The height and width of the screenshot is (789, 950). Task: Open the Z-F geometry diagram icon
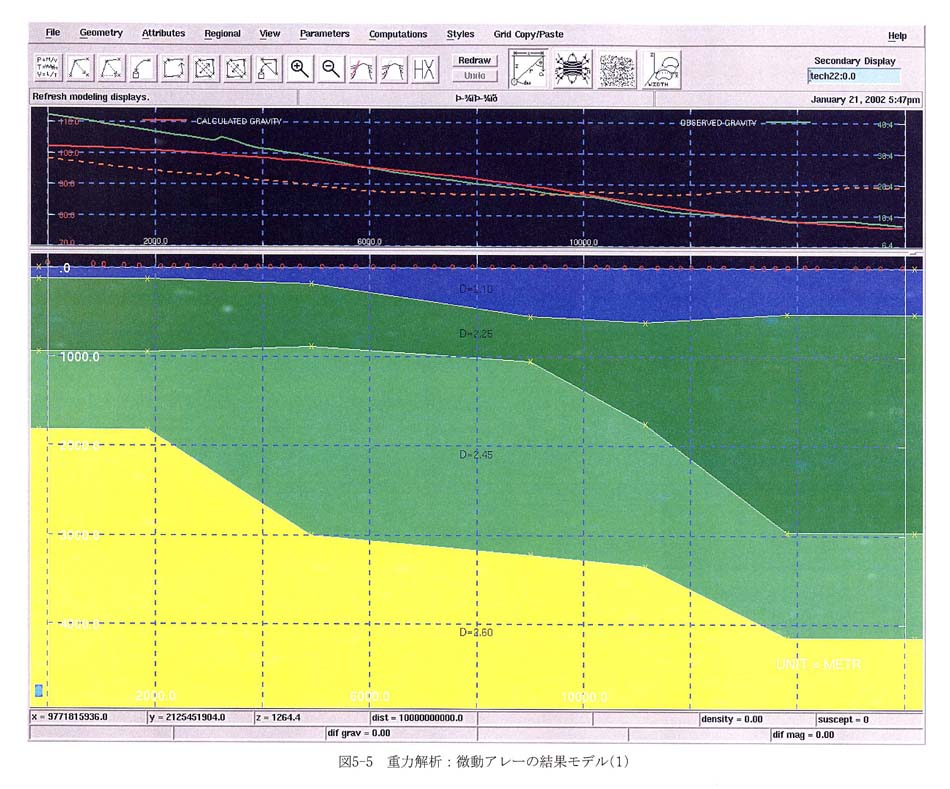coord(528,68)
